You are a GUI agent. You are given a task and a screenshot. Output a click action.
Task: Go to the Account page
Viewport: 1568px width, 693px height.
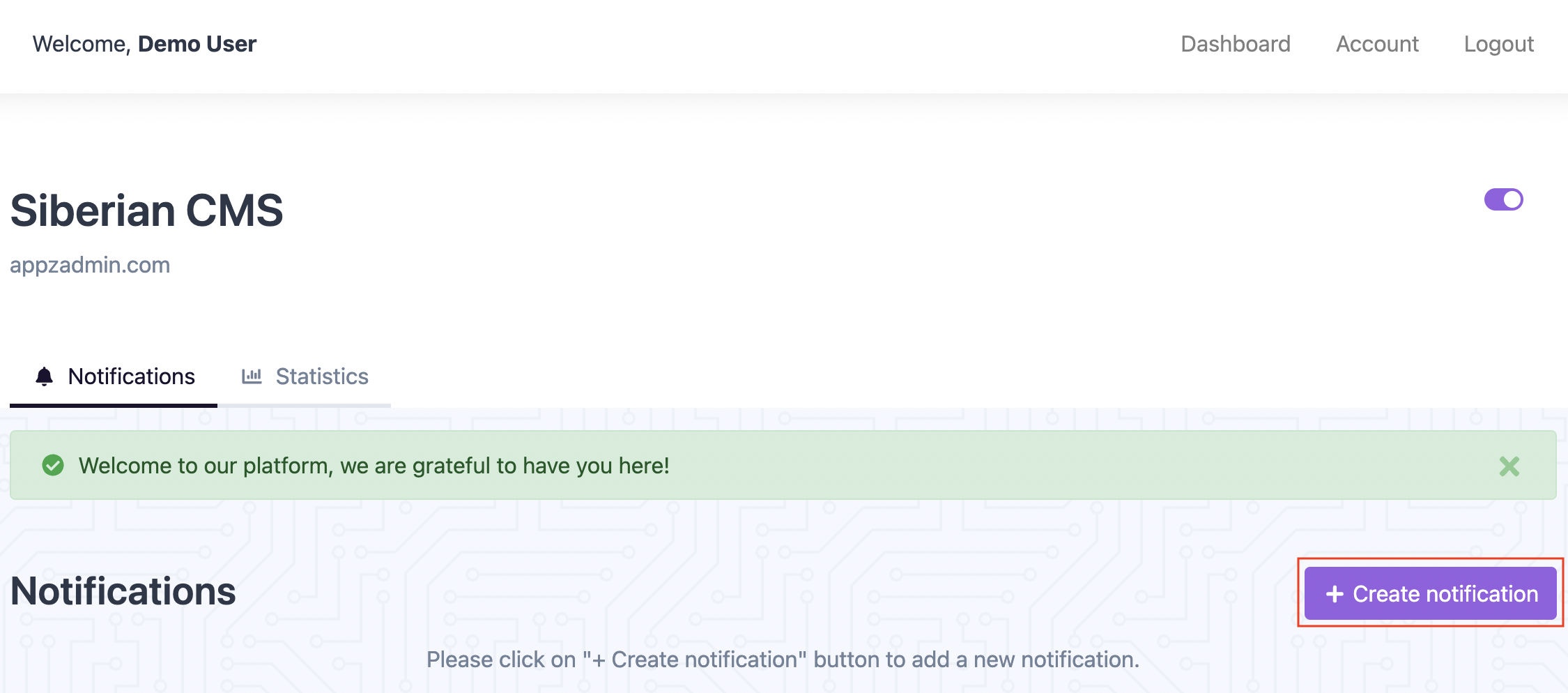[x=1377, y=44]
